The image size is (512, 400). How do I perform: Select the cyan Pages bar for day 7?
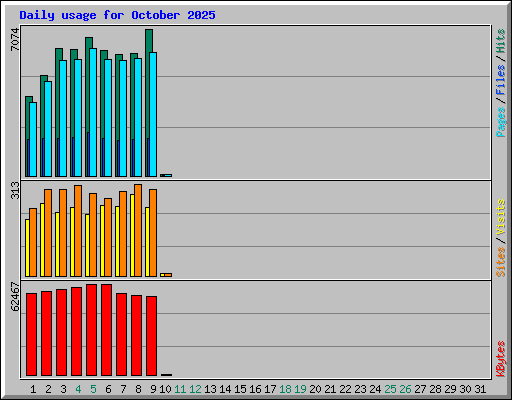[x=123, y=118]
